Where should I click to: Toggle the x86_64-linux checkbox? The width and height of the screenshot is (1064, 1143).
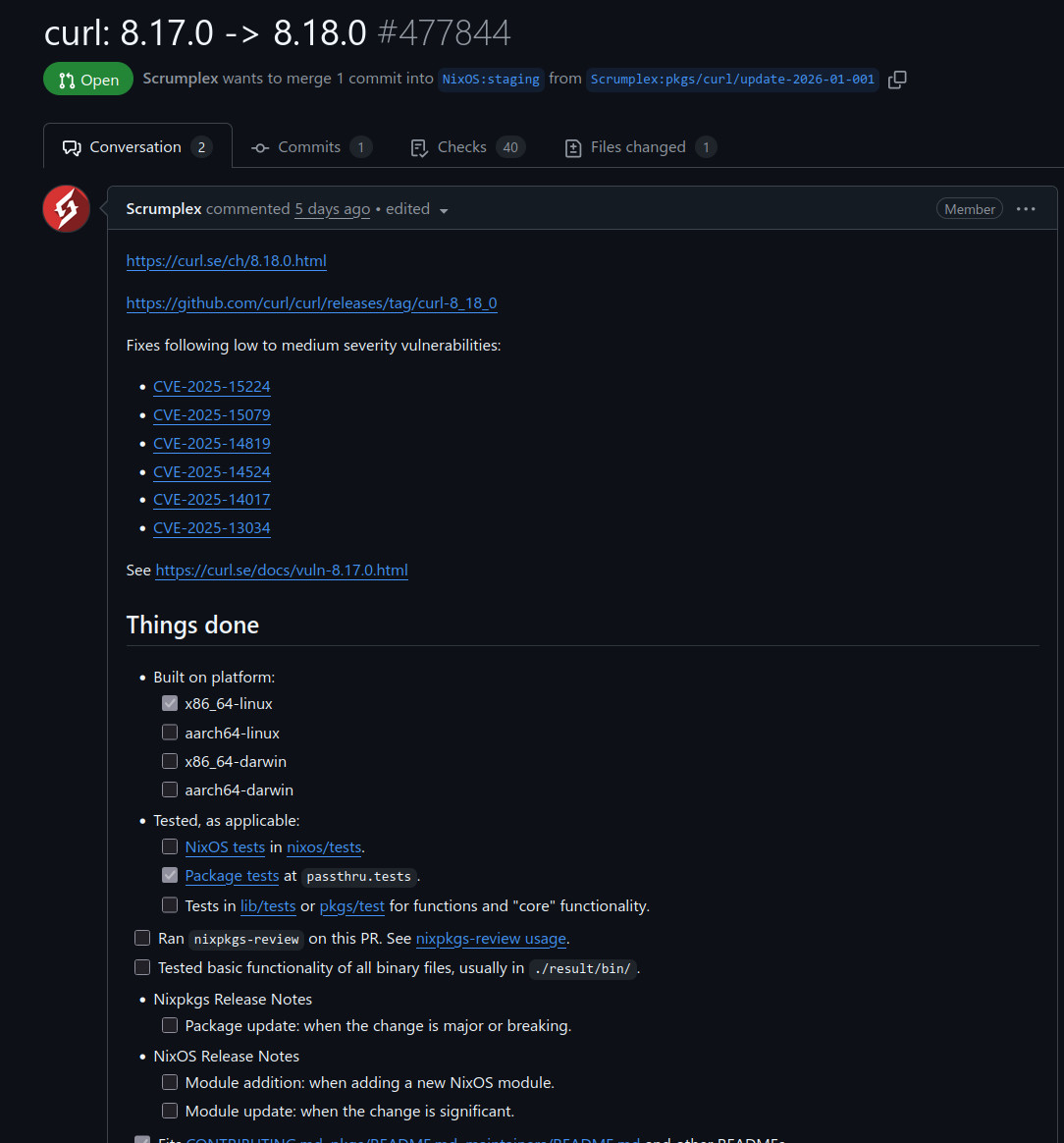[x=170, y=703]
